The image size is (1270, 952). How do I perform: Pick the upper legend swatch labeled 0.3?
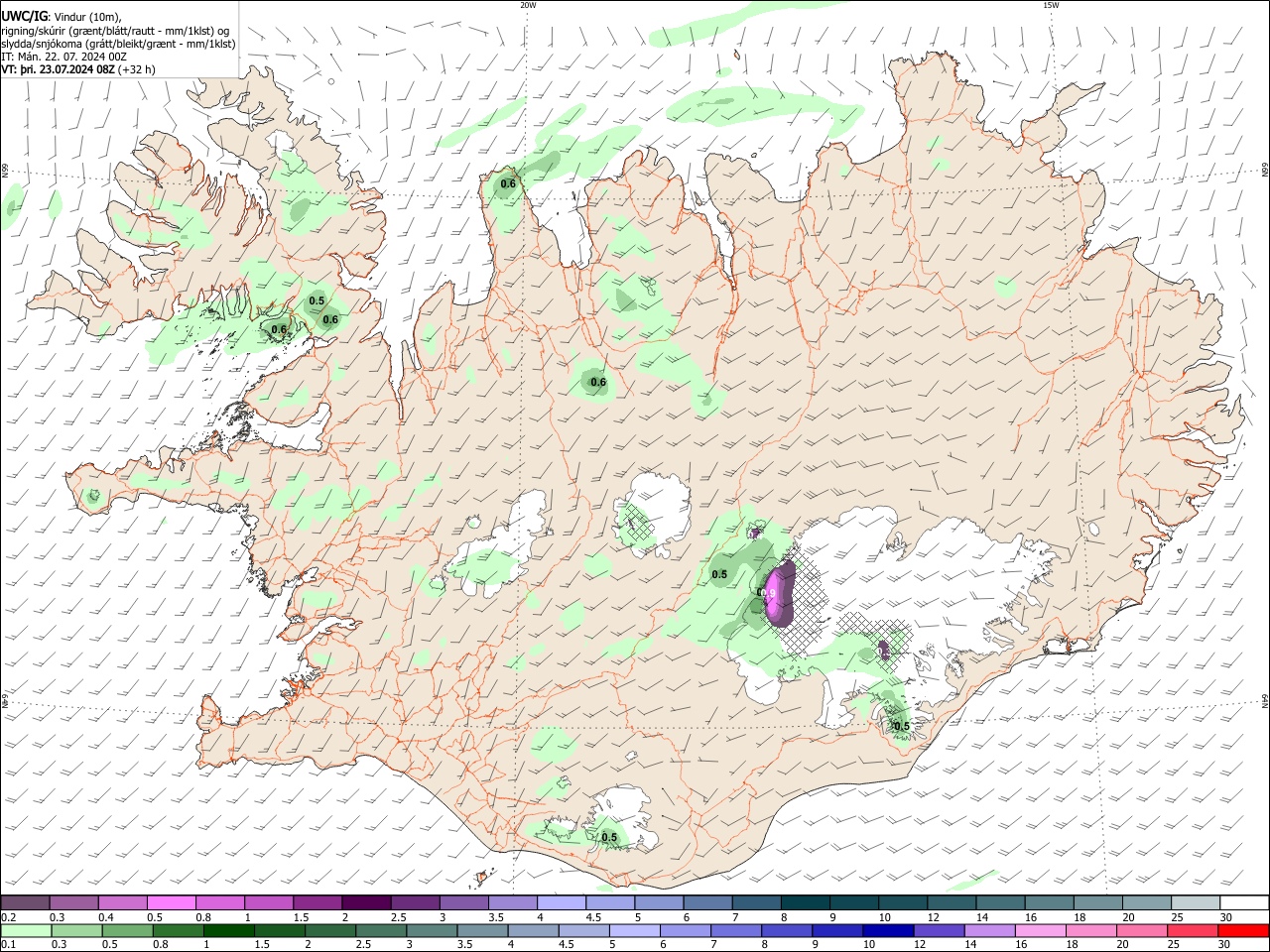[x=73, y=902]
